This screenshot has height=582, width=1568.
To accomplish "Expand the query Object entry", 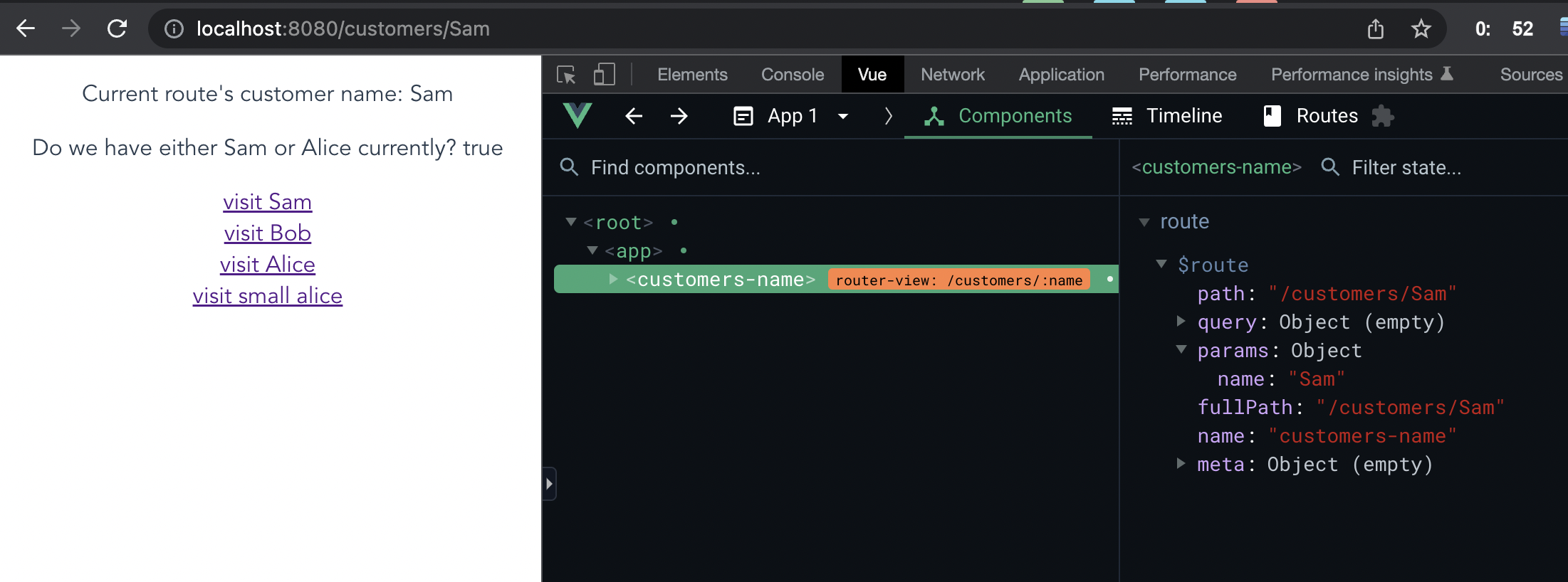I will 1181,321.
